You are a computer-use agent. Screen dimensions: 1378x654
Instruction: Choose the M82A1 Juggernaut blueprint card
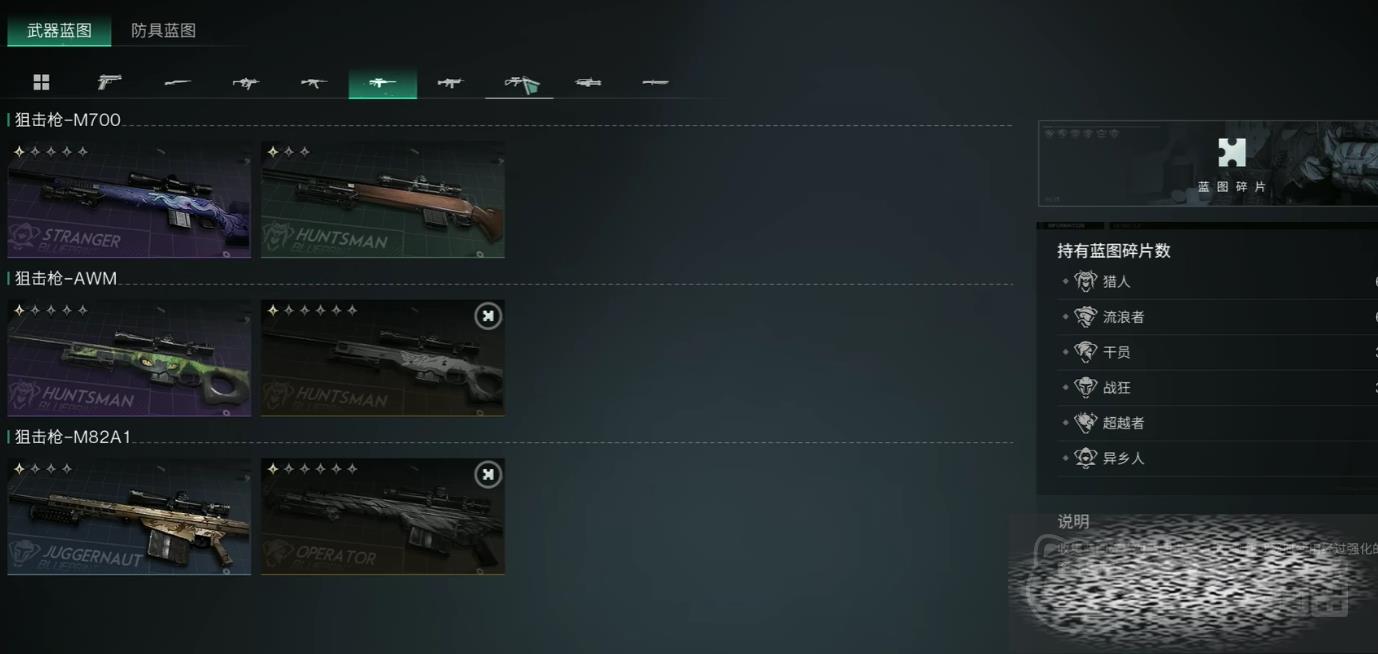coord(129,516)
